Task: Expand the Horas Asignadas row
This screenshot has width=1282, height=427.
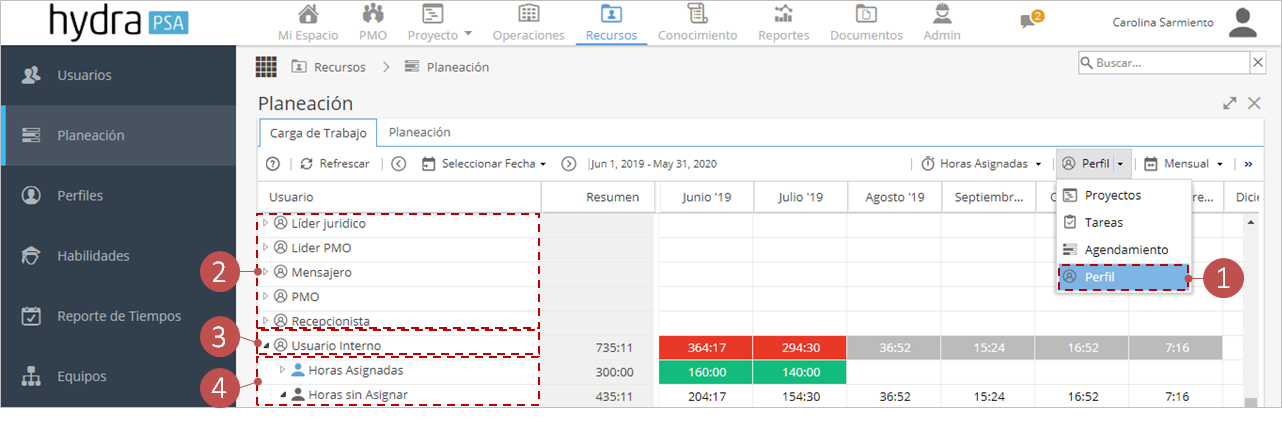Action: (282, 370)
